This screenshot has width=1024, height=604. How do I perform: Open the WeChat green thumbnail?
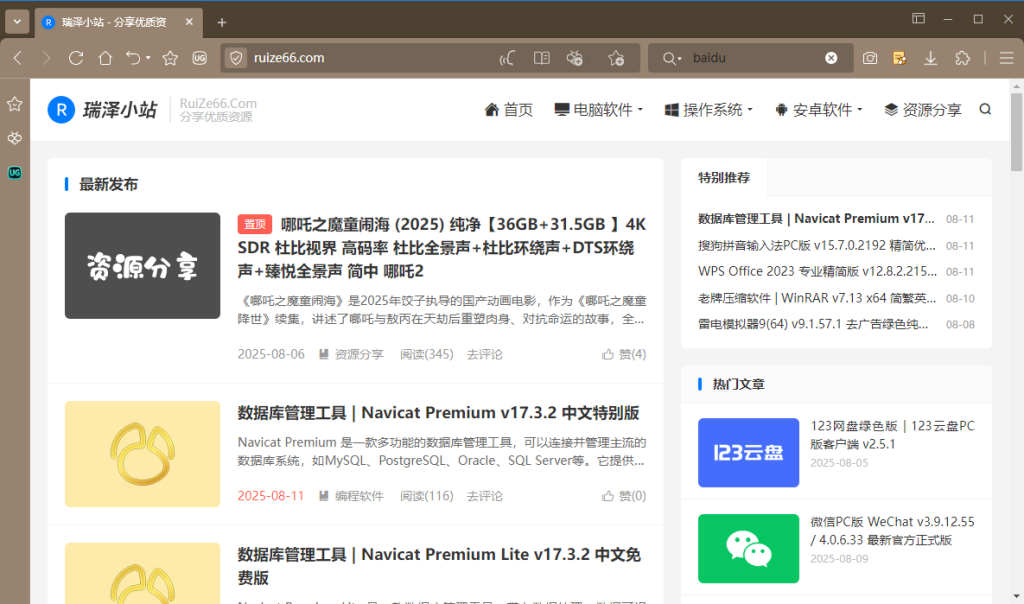[748, 548]
